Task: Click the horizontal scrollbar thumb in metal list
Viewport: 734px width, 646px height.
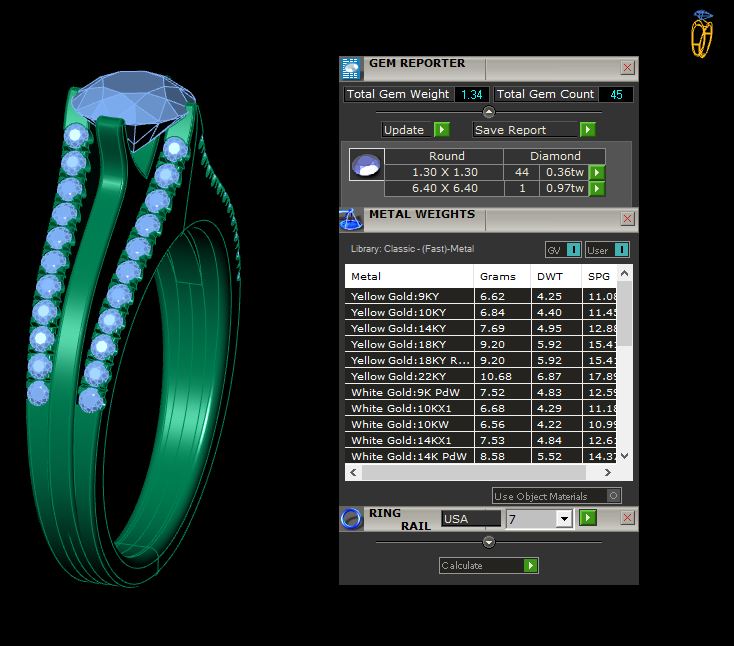Action: click(x=474, y=472)
